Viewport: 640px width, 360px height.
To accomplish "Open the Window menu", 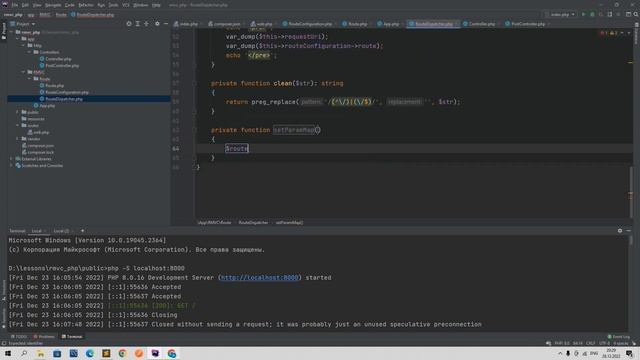I will click(140, 5).
